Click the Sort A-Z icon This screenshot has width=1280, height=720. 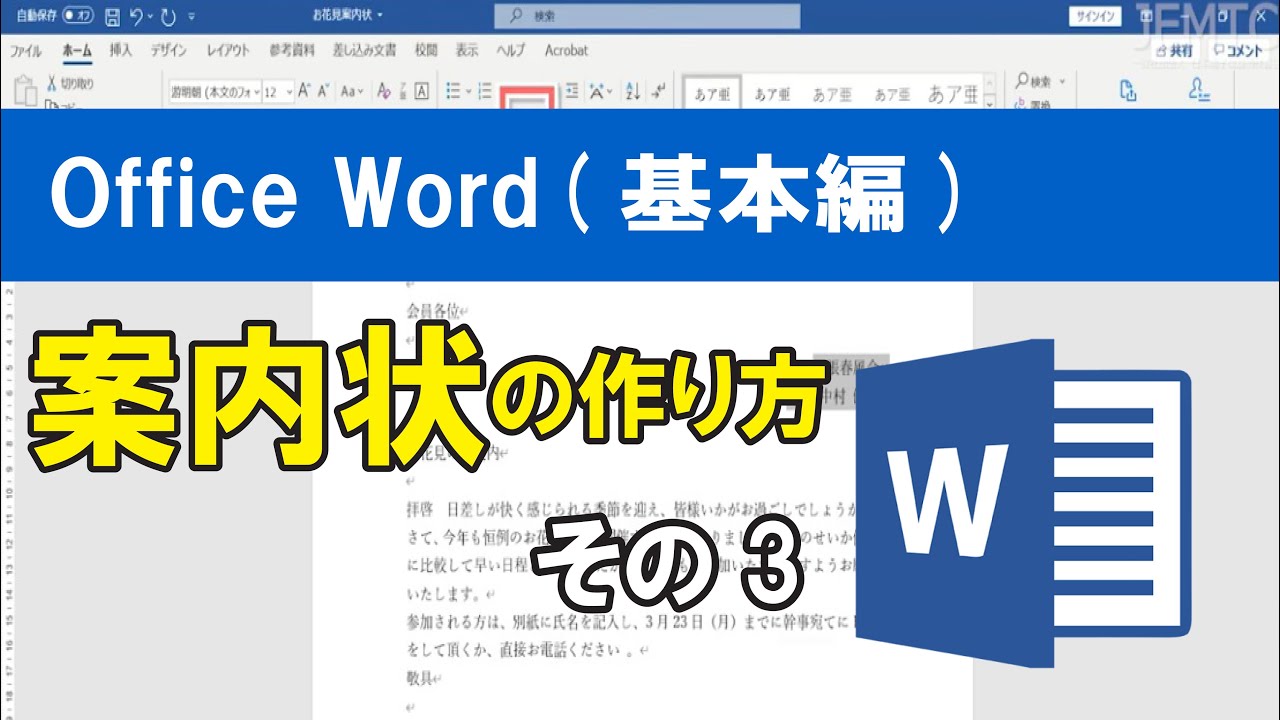(x=632, y=91)
